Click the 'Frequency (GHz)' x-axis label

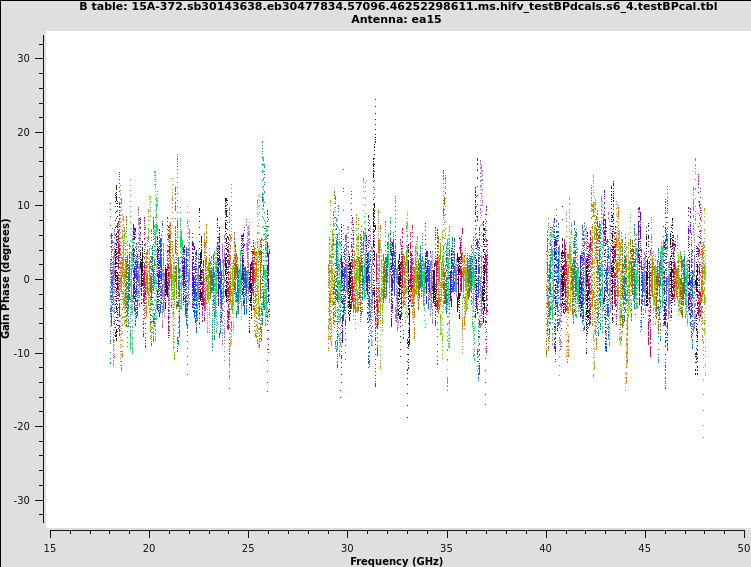[x=396, y=561]
